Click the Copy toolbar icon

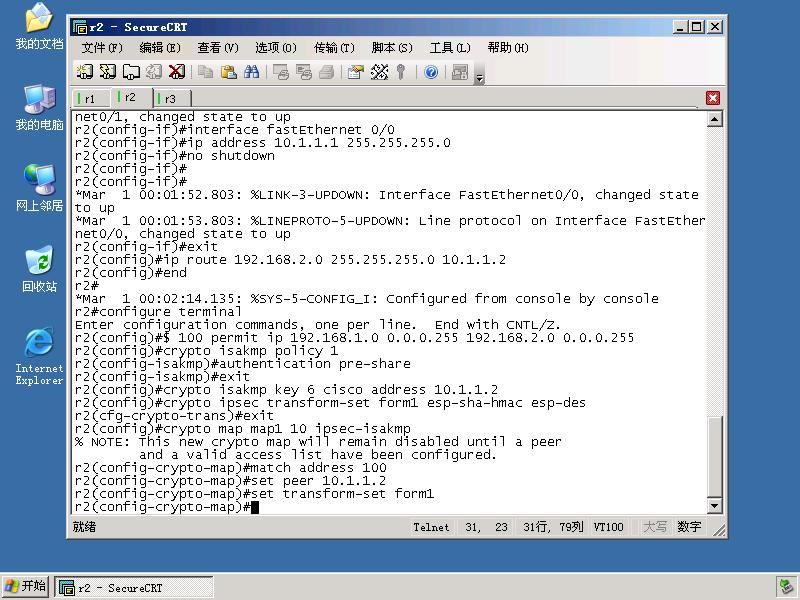[206, 72]
